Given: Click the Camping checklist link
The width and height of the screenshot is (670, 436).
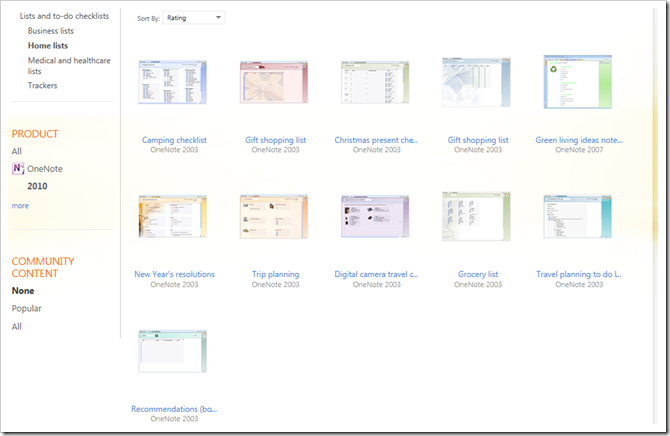Looking at the screenshot, I should pyautogui.click(x=174, y=140).
